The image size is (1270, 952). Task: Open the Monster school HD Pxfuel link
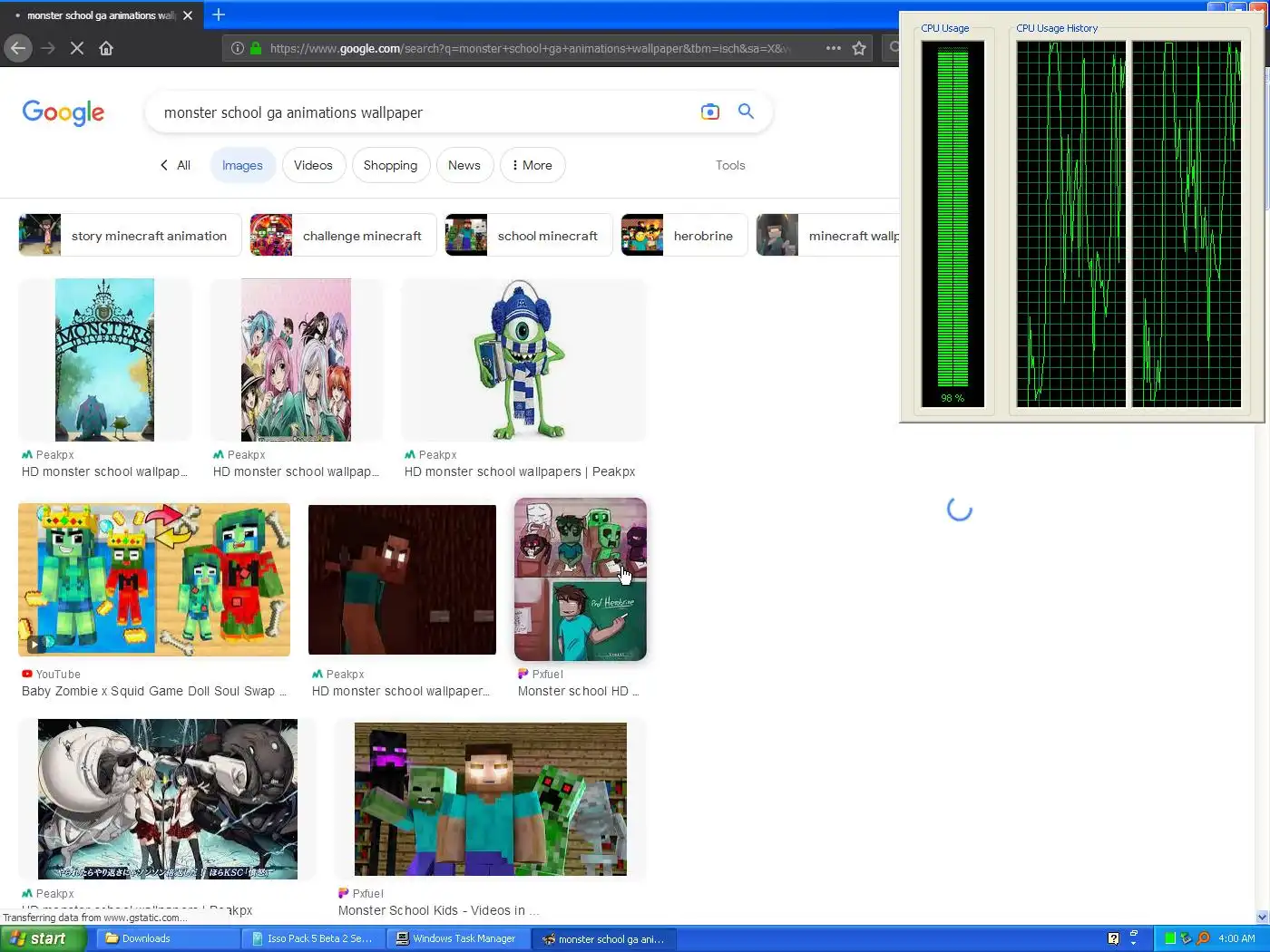[x=579, y=691]
